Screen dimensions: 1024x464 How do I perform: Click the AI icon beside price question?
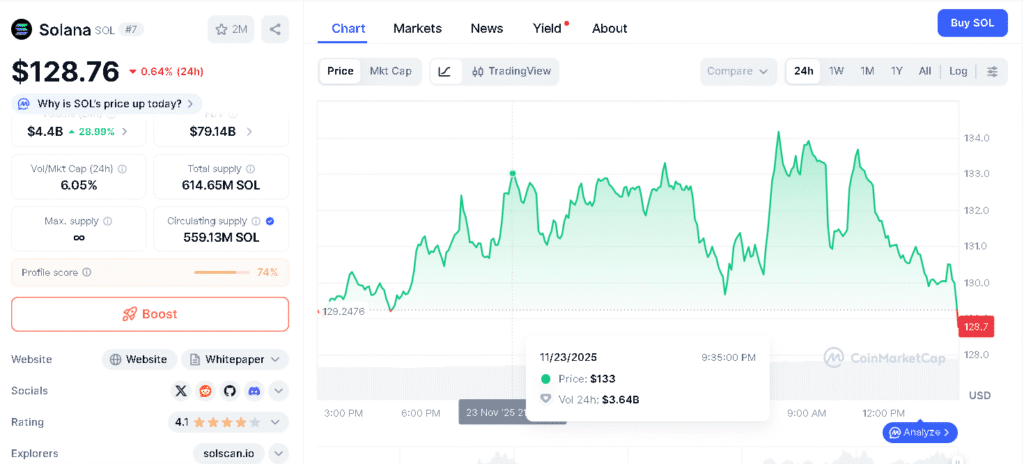tap(24, 103)
